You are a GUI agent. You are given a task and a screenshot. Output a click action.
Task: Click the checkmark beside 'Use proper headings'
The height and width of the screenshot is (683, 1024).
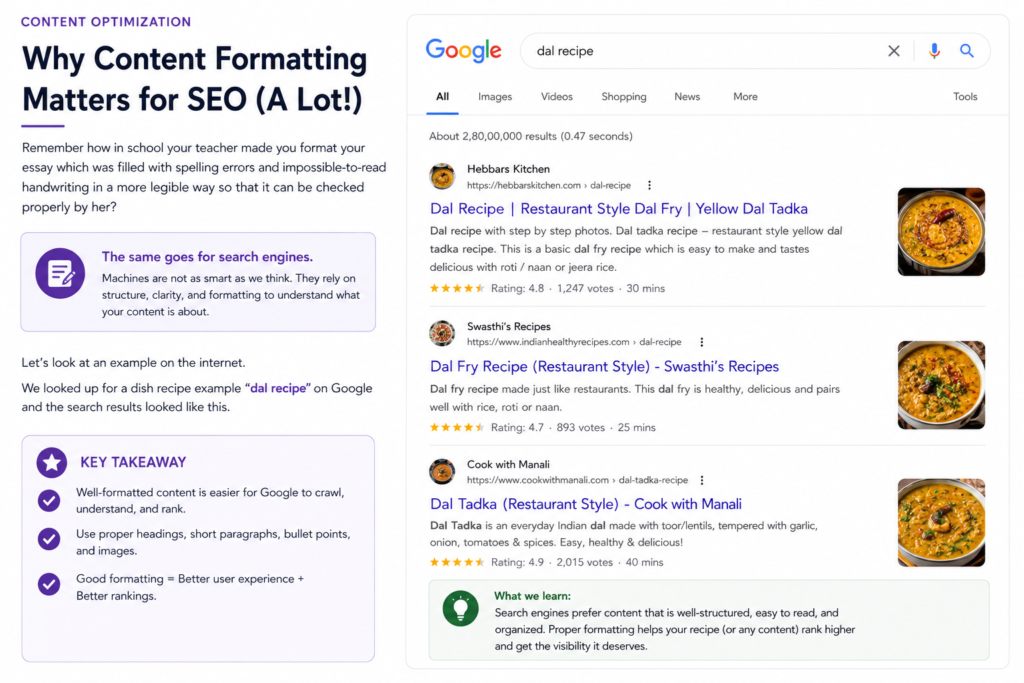tap(49, 539)
